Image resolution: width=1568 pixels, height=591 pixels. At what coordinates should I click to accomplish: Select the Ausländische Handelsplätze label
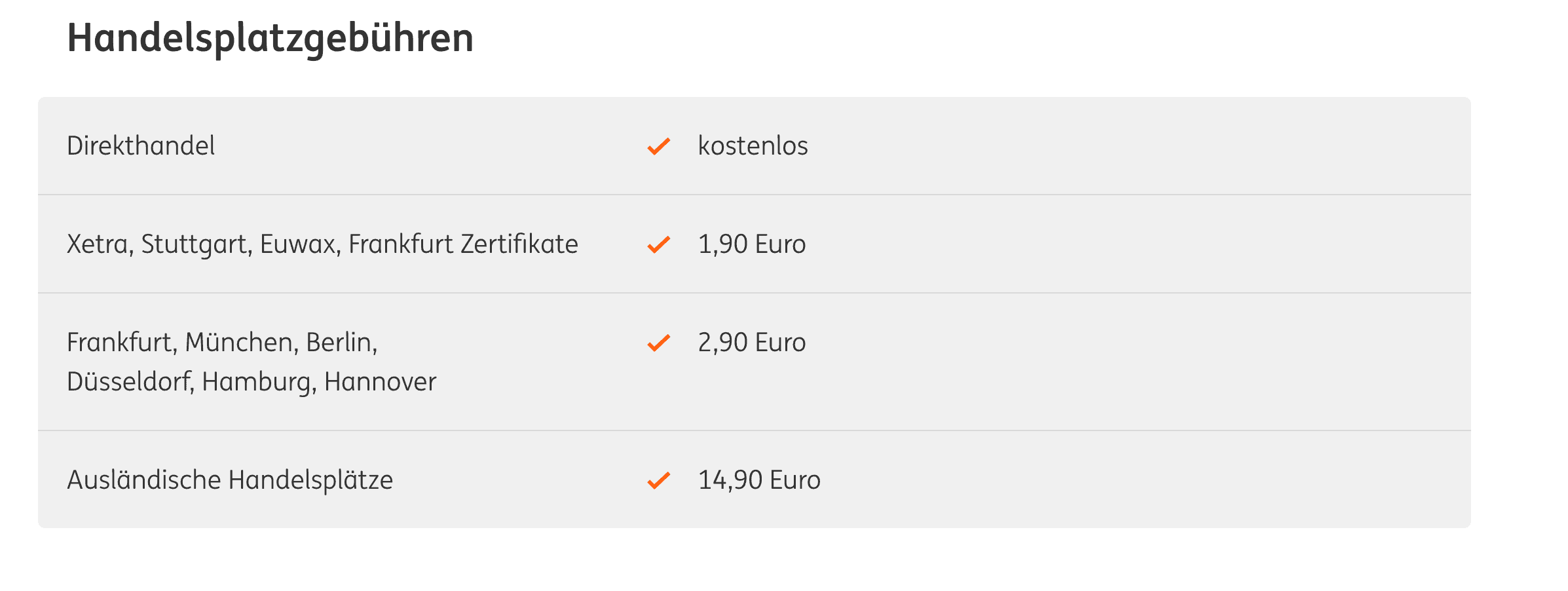(230, 480)
